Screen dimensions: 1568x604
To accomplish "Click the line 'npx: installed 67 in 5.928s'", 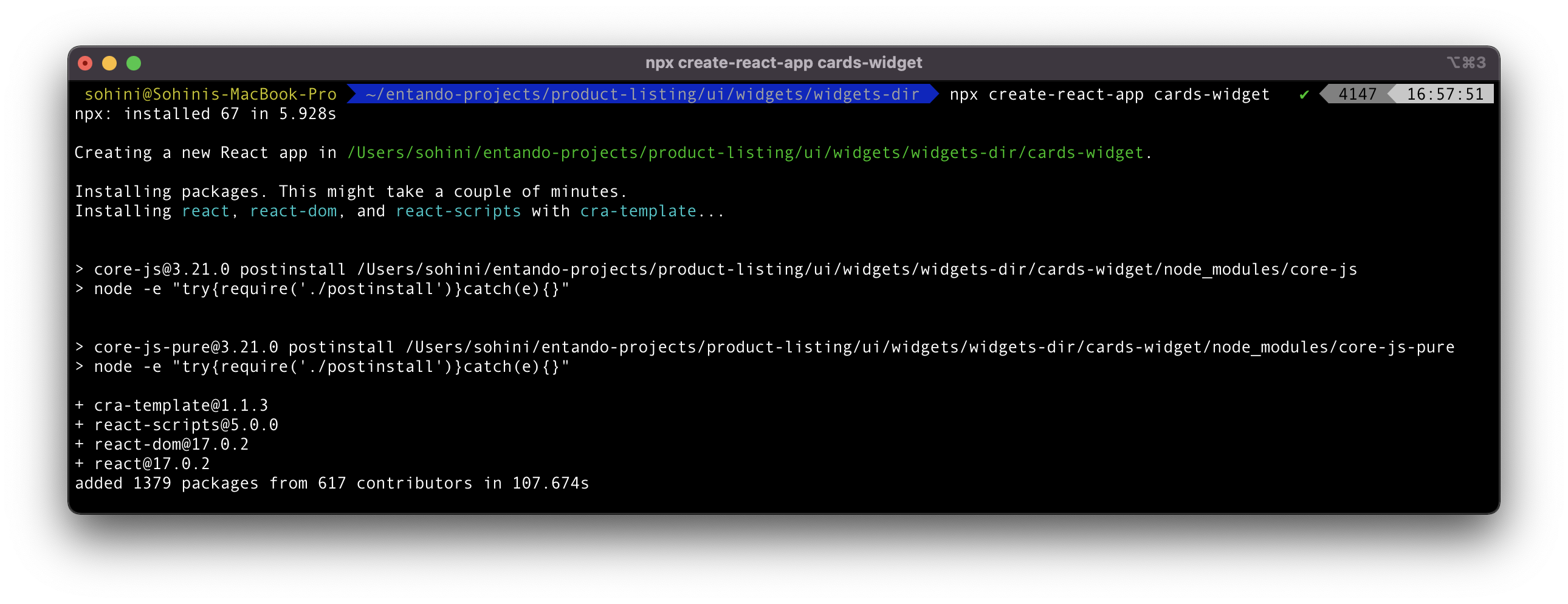I will (x=205, y=114).
